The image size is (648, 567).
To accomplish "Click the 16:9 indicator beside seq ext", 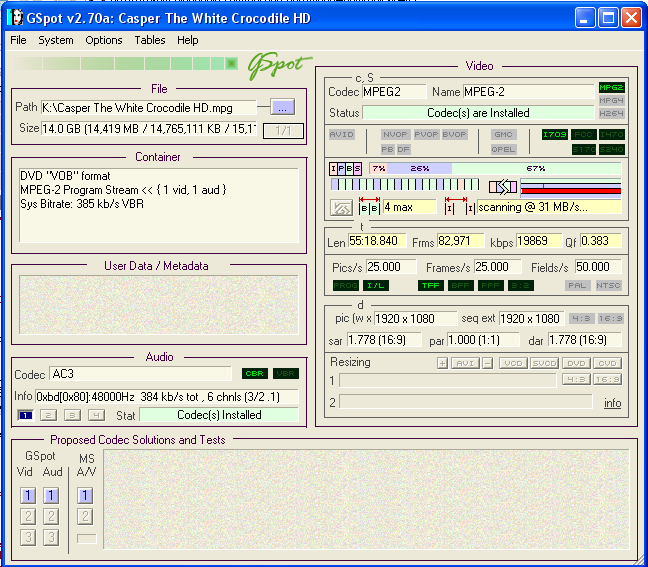I will coord(610,319).
